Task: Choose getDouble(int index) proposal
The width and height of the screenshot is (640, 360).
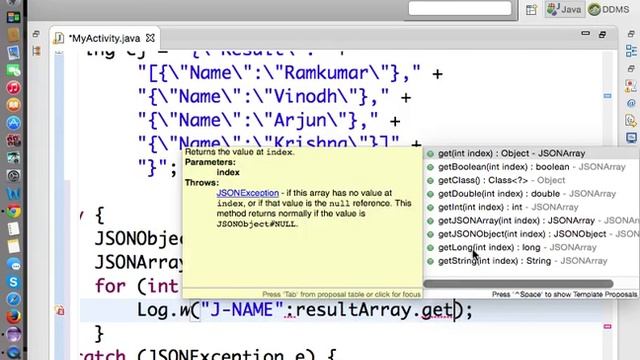Action: point(531,194)
